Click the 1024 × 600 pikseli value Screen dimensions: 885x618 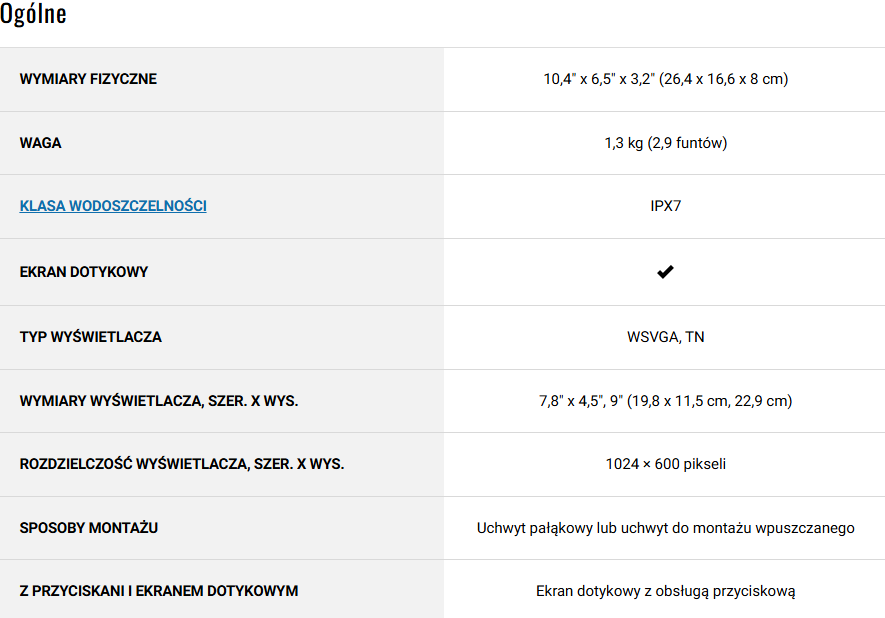coord(665,464)
